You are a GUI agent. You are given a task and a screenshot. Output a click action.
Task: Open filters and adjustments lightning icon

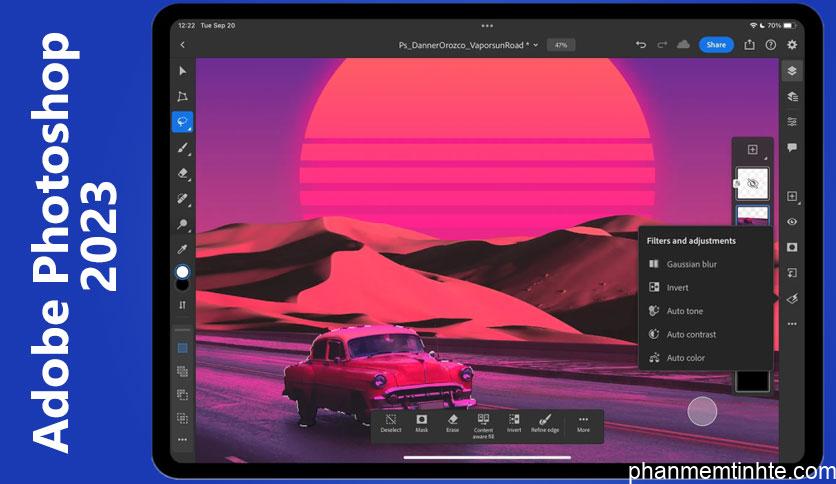792,299
